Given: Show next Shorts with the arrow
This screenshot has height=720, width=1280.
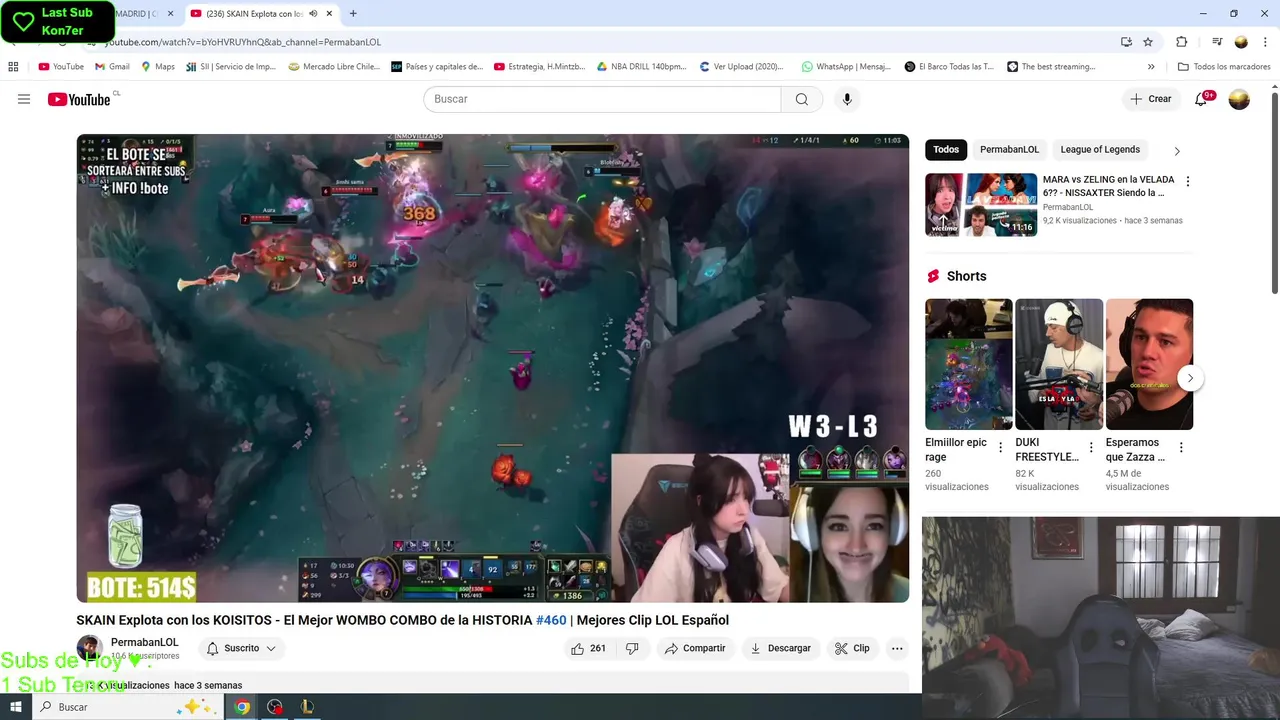Looking at the screenshot, I should click(x=1189, y=378).
